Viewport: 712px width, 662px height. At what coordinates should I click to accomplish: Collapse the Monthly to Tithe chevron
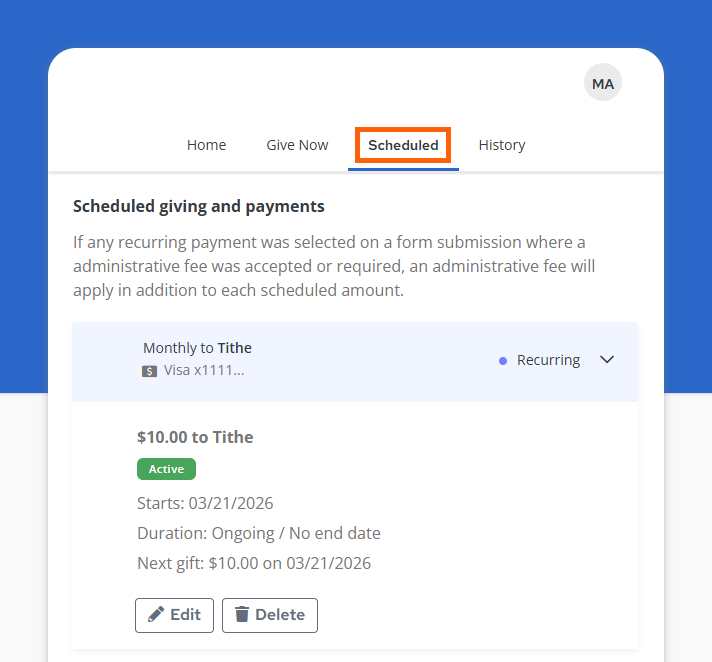click(x=607, y=360)
